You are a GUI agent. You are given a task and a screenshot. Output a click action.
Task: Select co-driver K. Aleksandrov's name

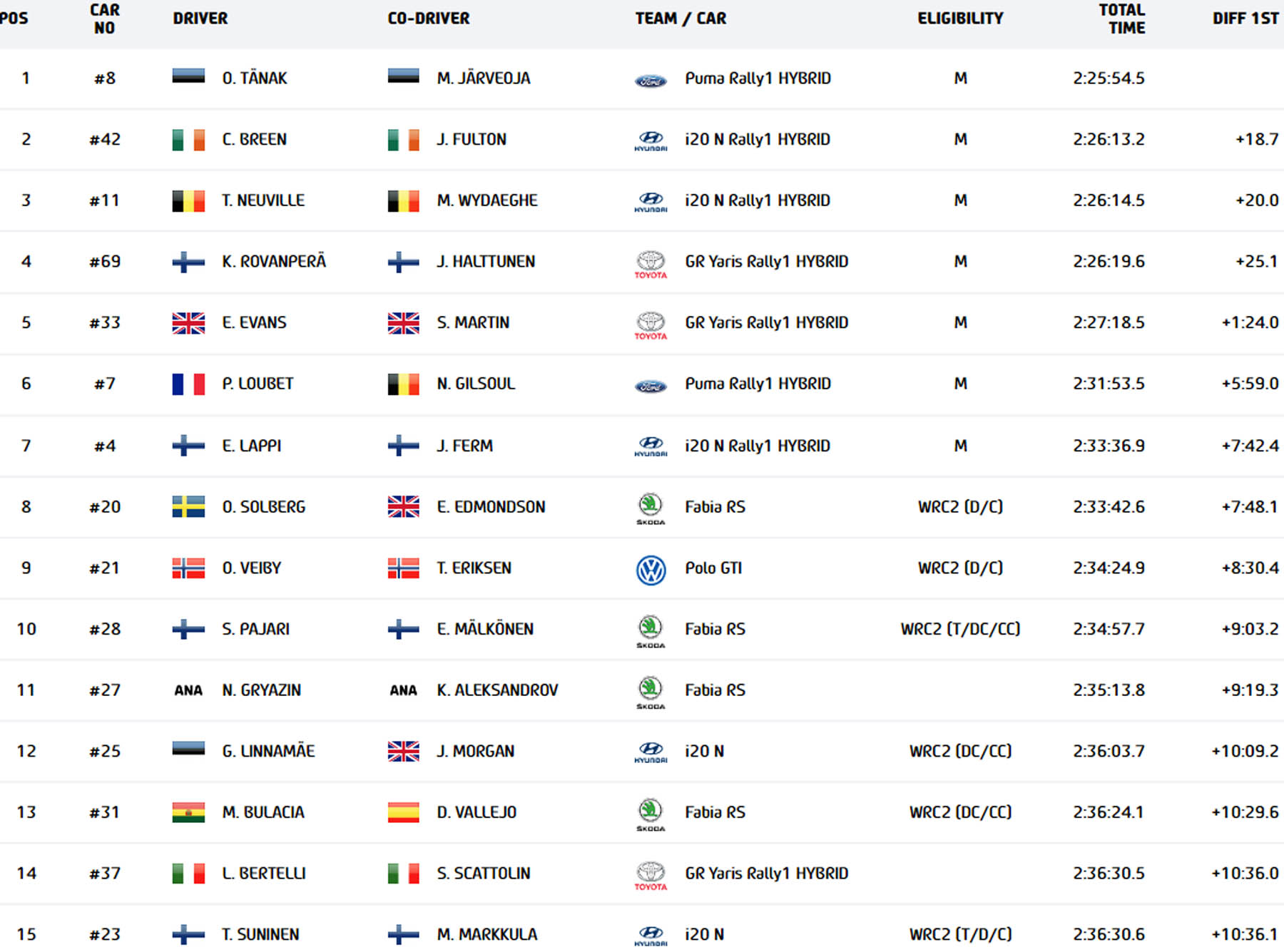tap(497, 690)
